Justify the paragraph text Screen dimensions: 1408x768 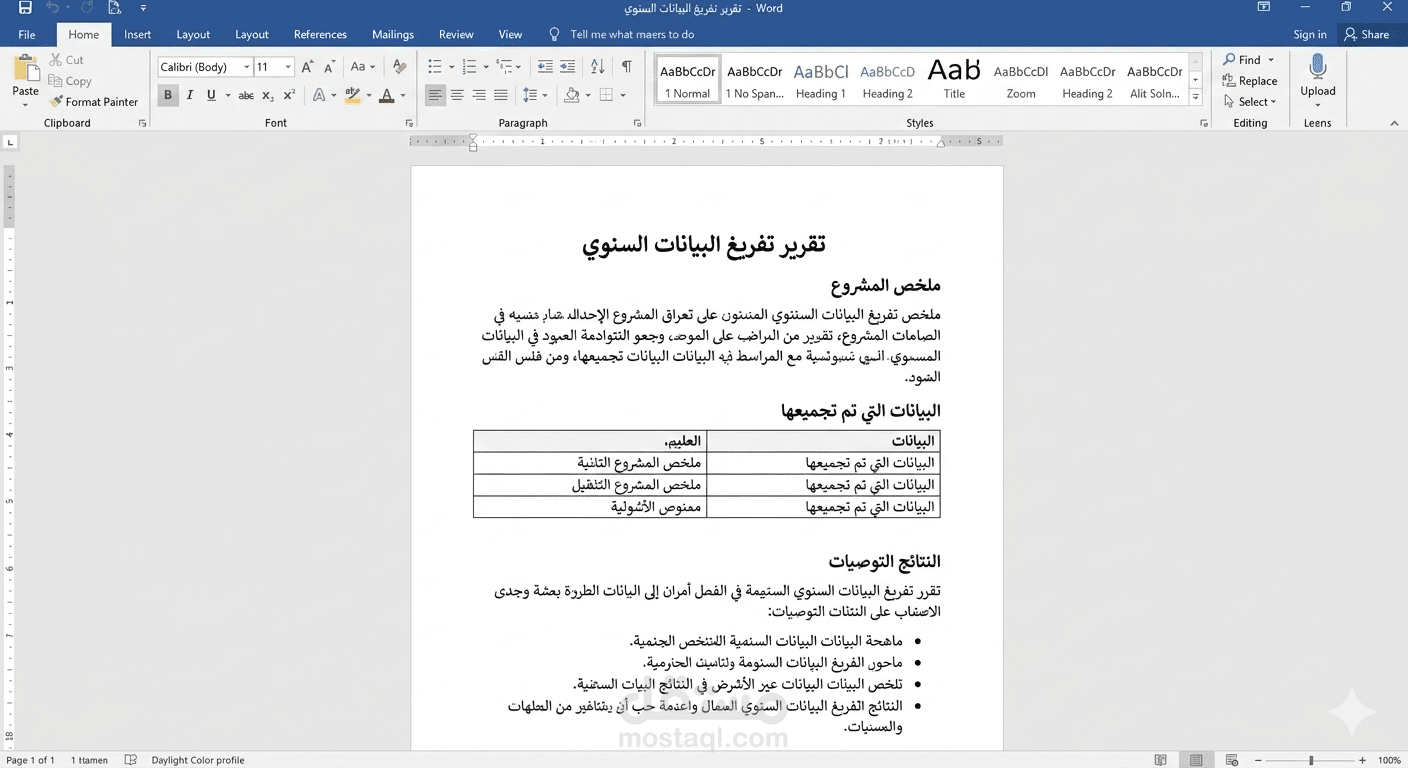coord(501,96)
